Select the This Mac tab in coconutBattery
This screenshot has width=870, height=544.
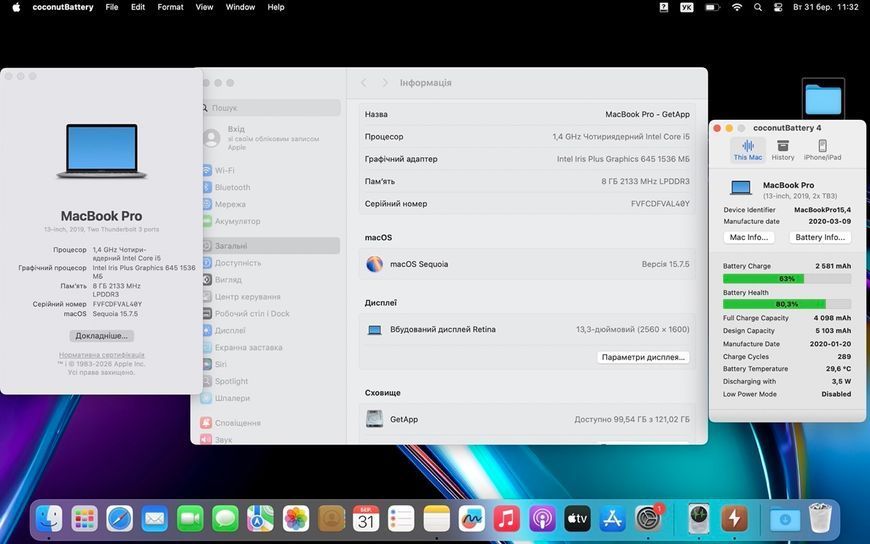point(748,150)
